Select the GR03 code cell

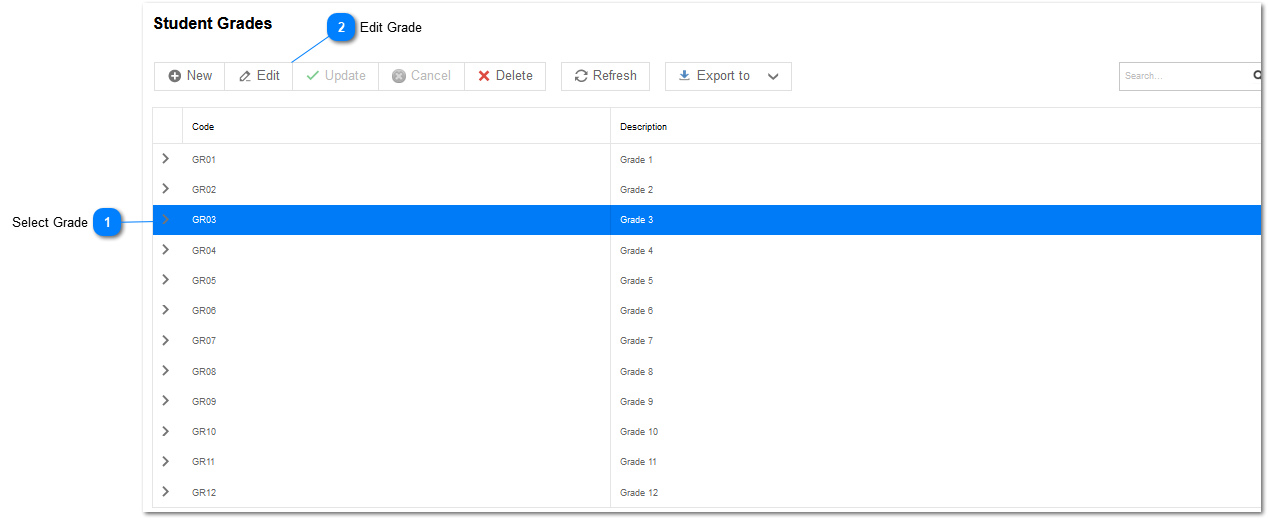click(x=396, y=220)
